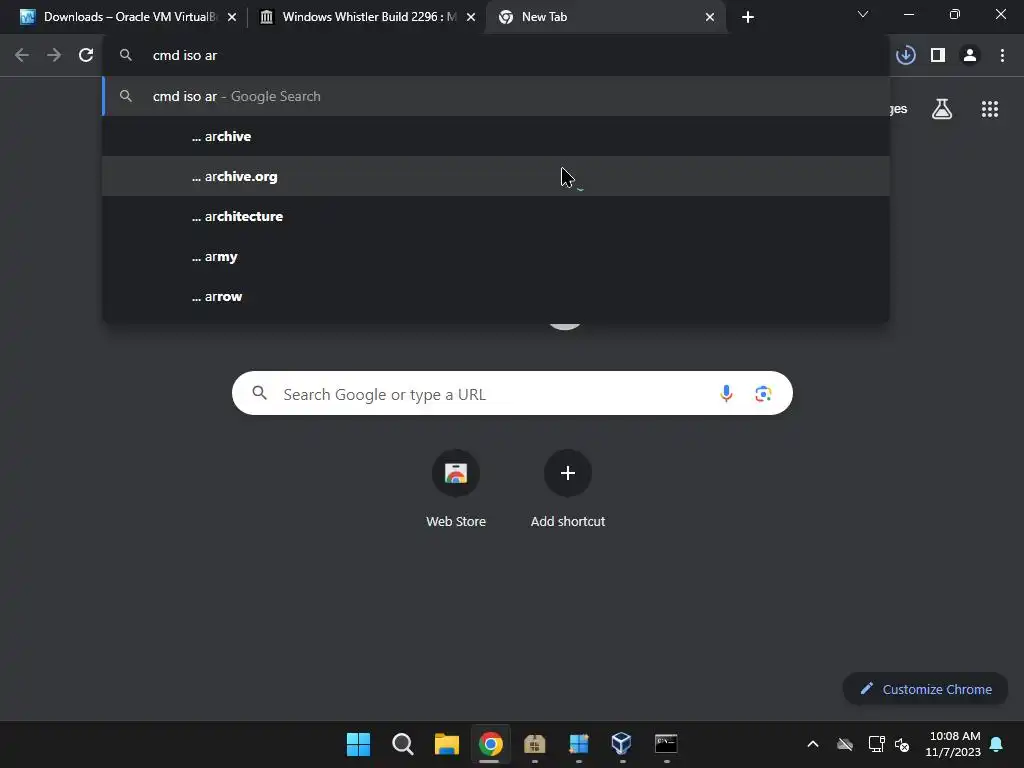The width and height of the screenshot is (1024, 768).
Task: Show hidden system tray icons
Action: click(x=813, y=744)
